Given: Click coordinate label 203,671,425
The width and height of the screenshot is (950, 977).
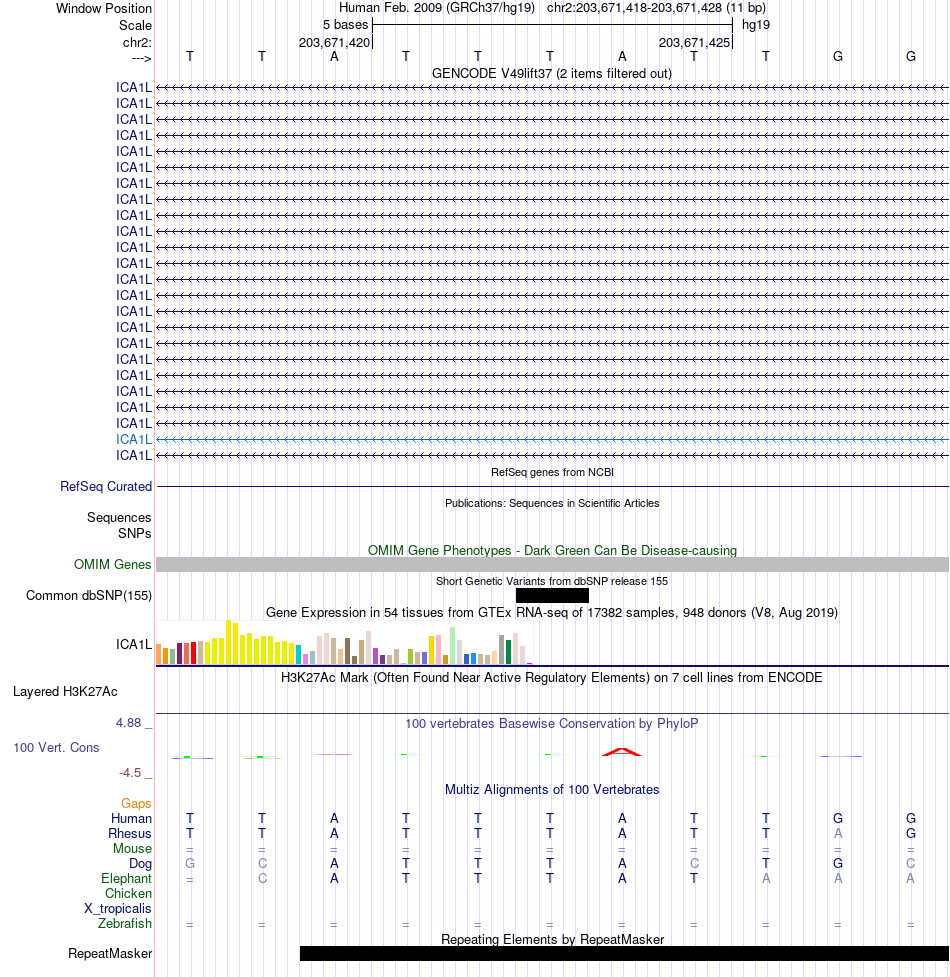Looking at the screenshot, I should [694, 42].
